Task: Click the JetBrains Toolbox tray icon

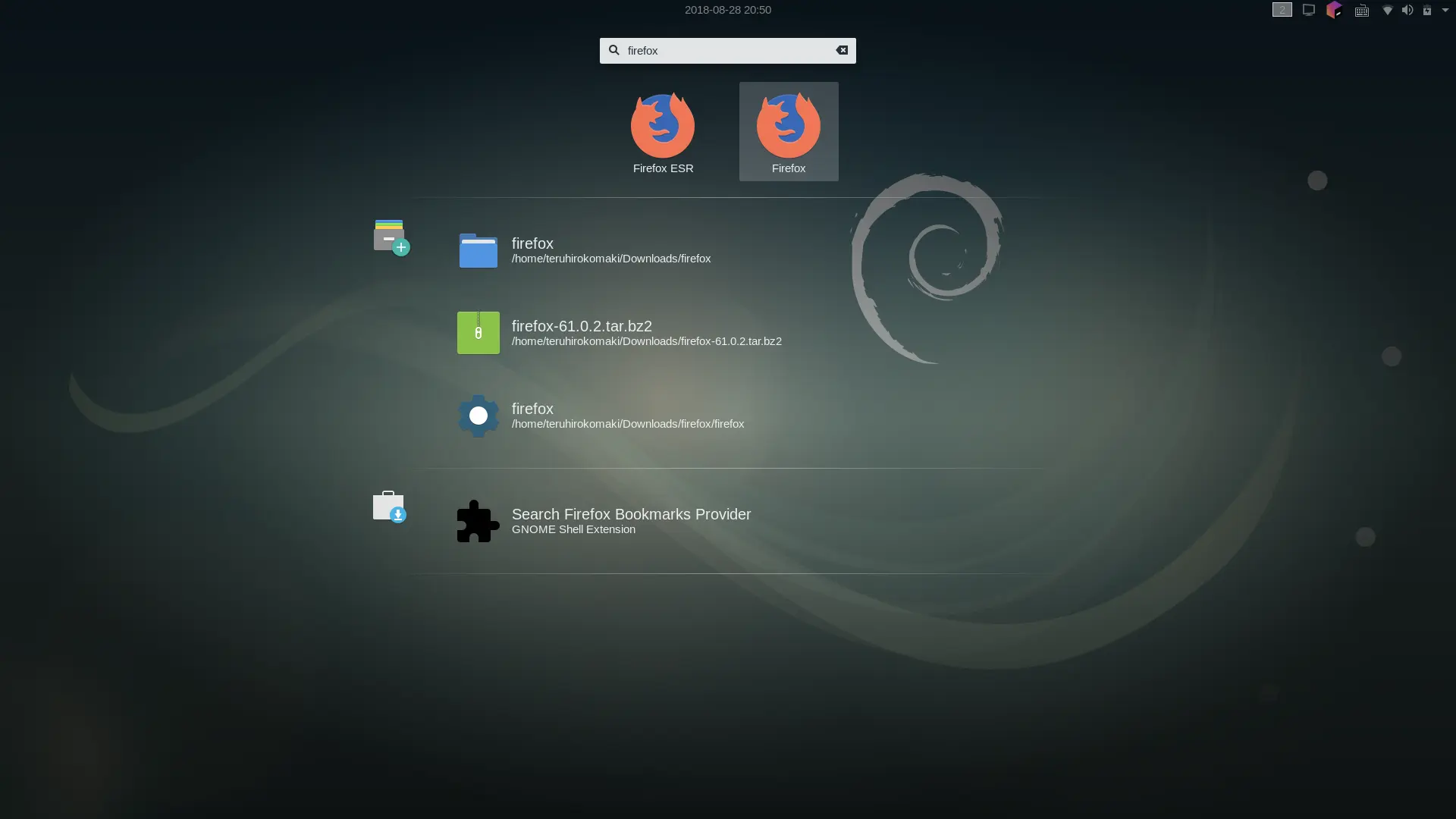Action: click(x=1334, y=10)
